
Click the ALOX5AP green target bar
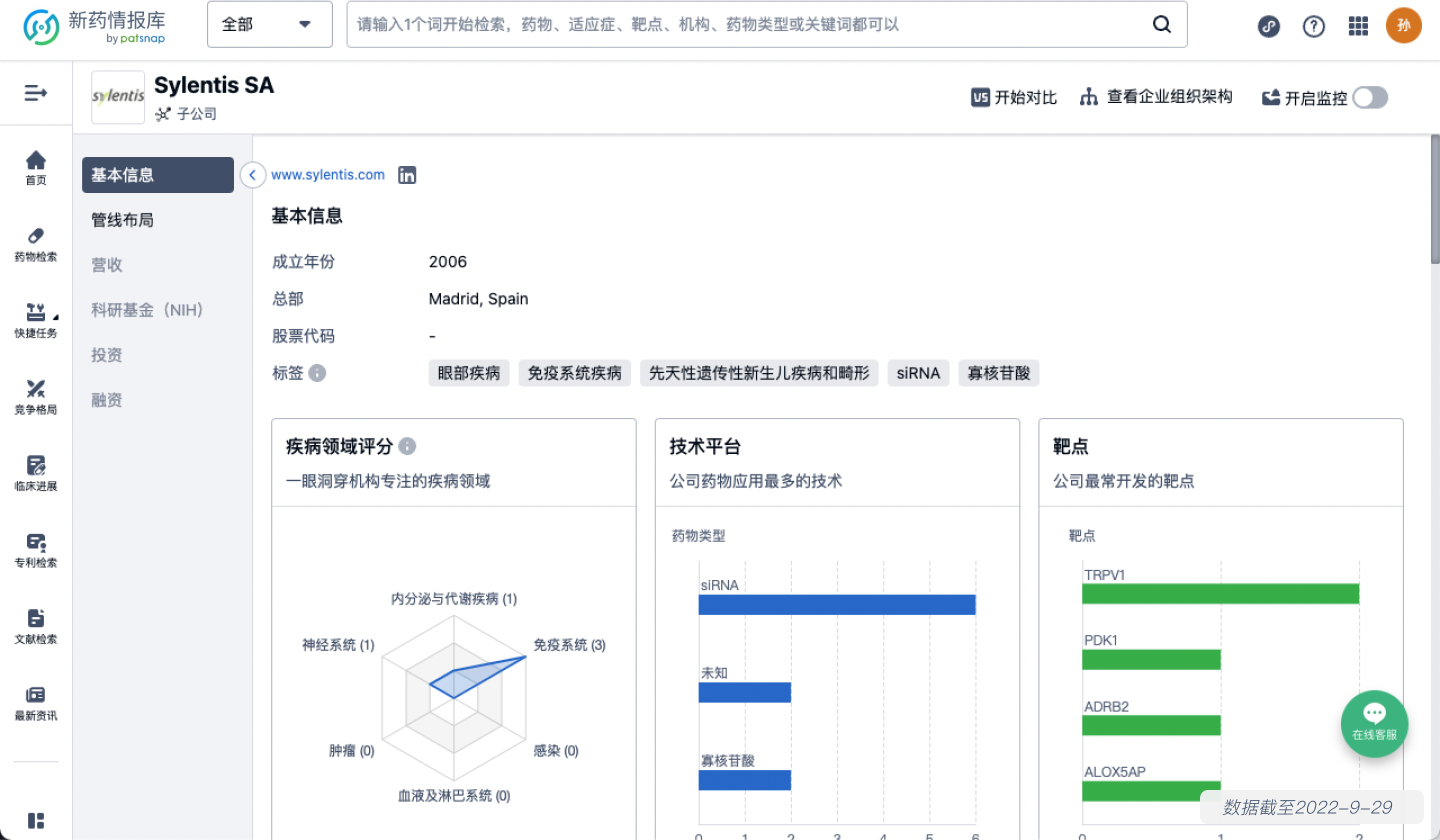(1152, 791)
